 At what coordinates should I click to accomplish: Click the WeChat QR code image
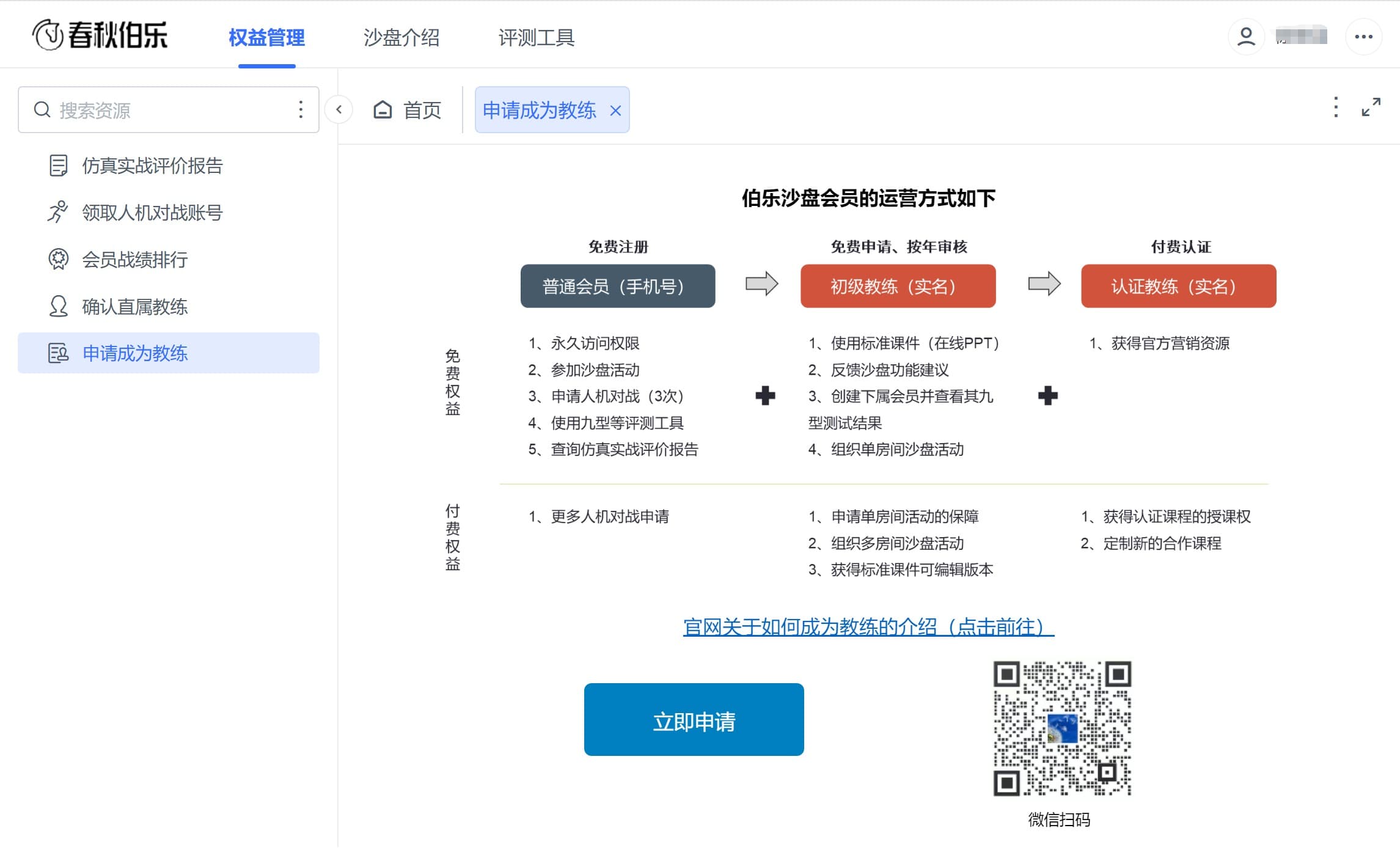point(1062,728)
